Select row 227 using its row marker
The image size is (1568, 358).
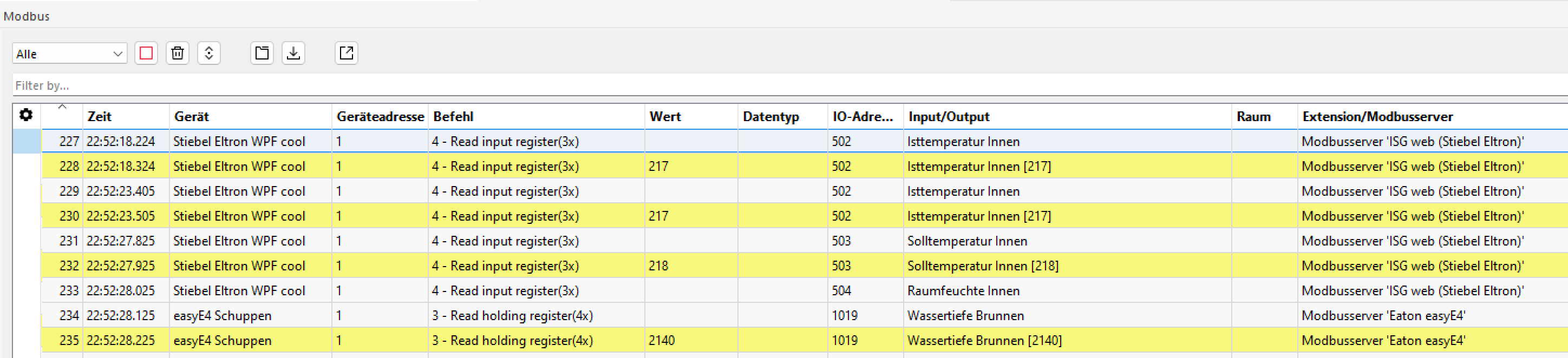pyautogui.click(x=27, y=142)
